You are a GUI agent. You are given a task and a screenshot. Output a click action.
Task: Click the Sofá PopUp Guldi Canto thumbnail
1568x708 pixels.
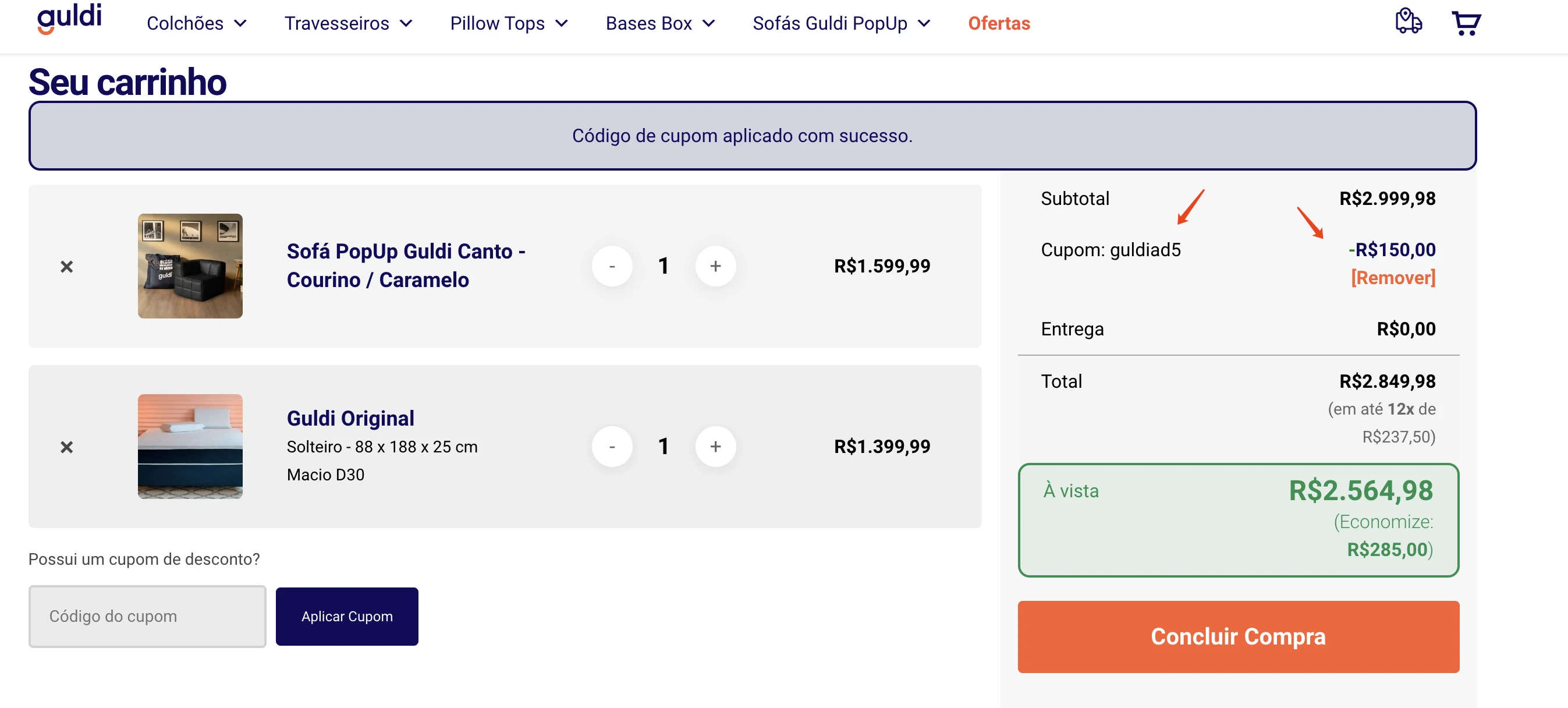(190, 266)
